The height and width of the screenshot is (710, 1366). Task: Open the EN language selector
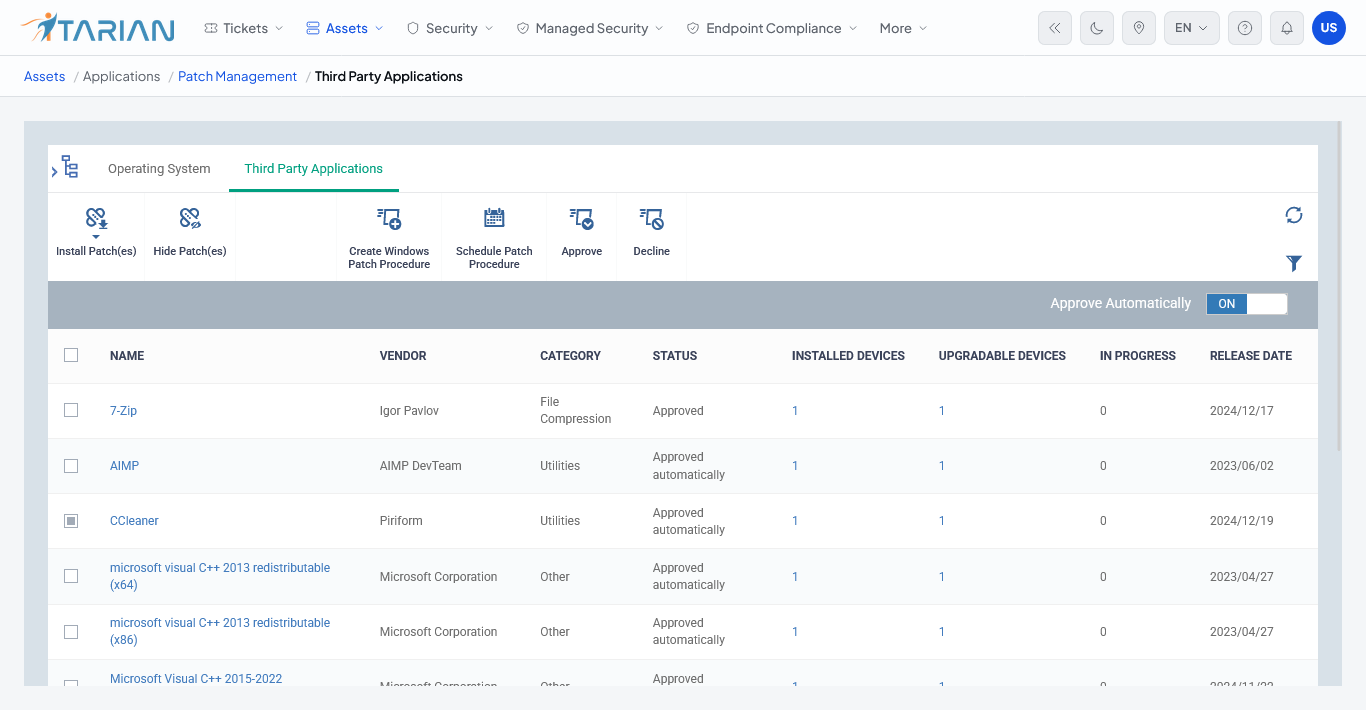pyautogui.click(x=1192, y=28)
